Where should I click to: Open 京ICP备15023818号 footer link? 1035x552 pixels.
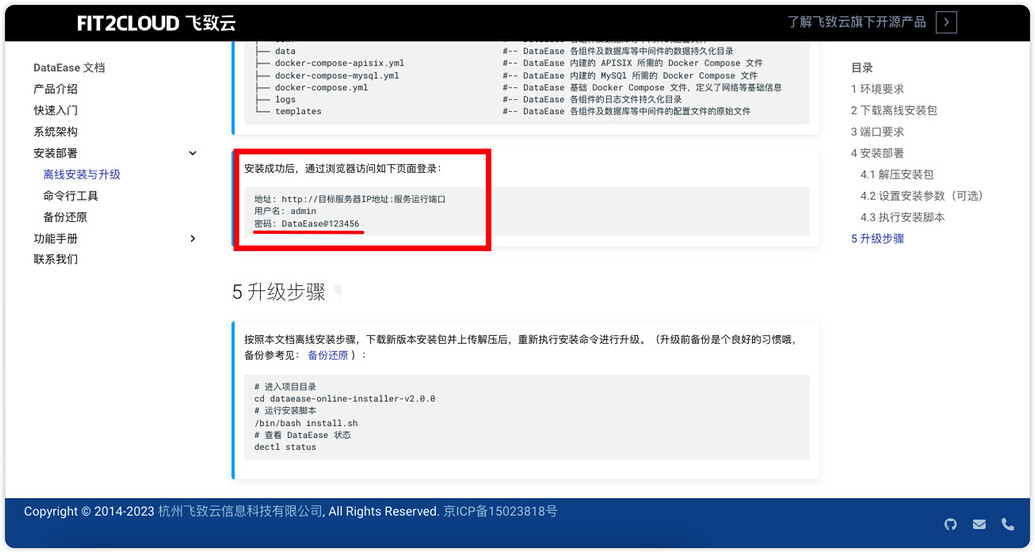tap(500, 511)
